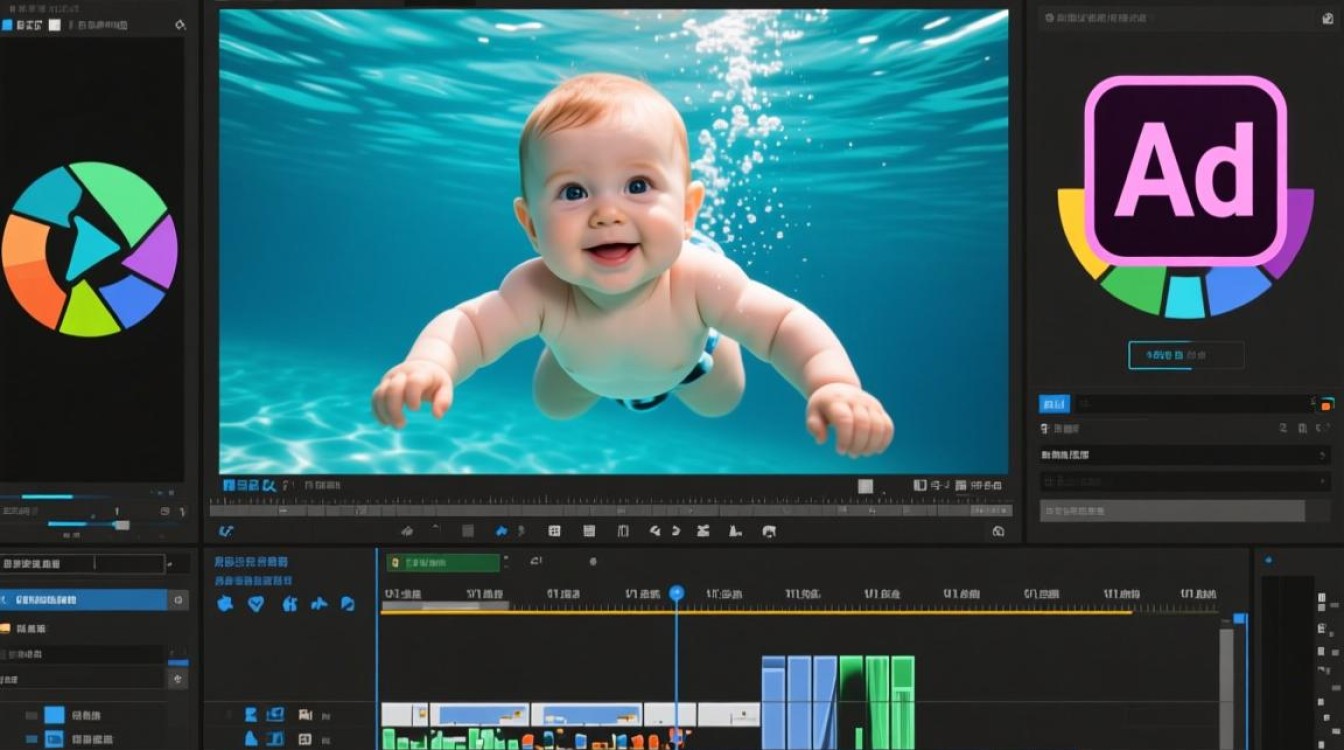Click the green timecode field above the timeline
The image size is (1344, 750).
[x=443, y=563]
